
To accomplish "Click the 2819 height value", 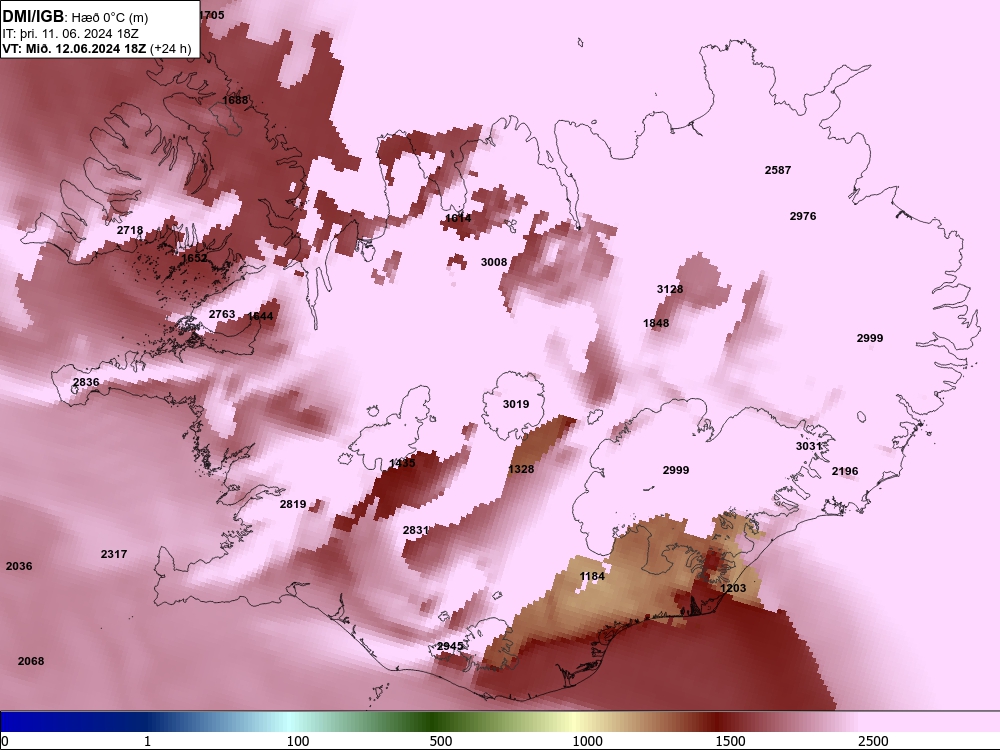I will (x=293, y=504).
